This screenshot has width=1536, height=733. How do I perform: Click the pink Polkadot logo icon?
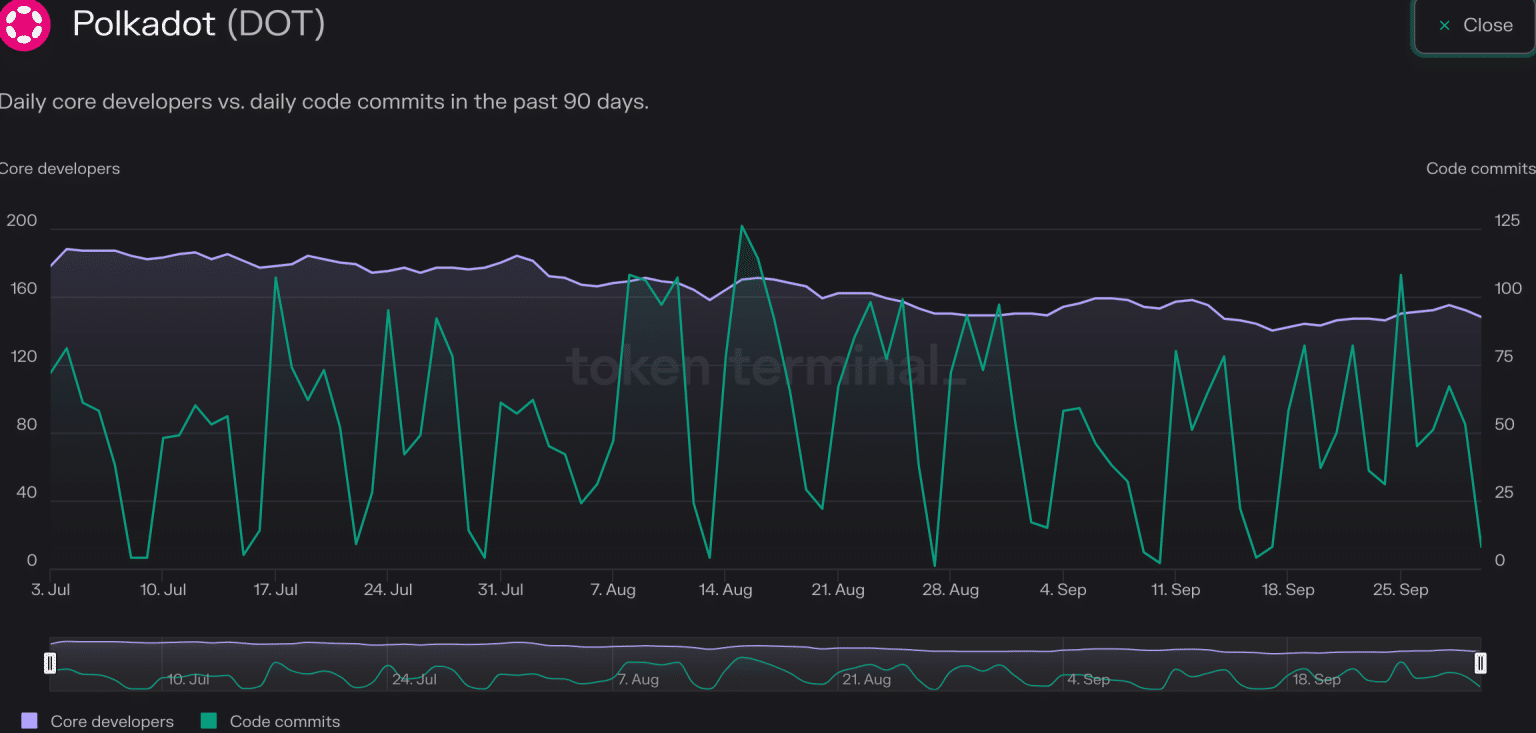[x=24, y=25]
